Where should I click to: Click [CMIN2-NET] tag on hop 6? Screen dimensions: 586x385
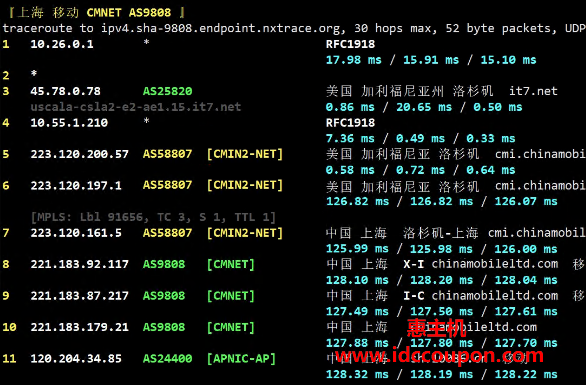(245, 185)
